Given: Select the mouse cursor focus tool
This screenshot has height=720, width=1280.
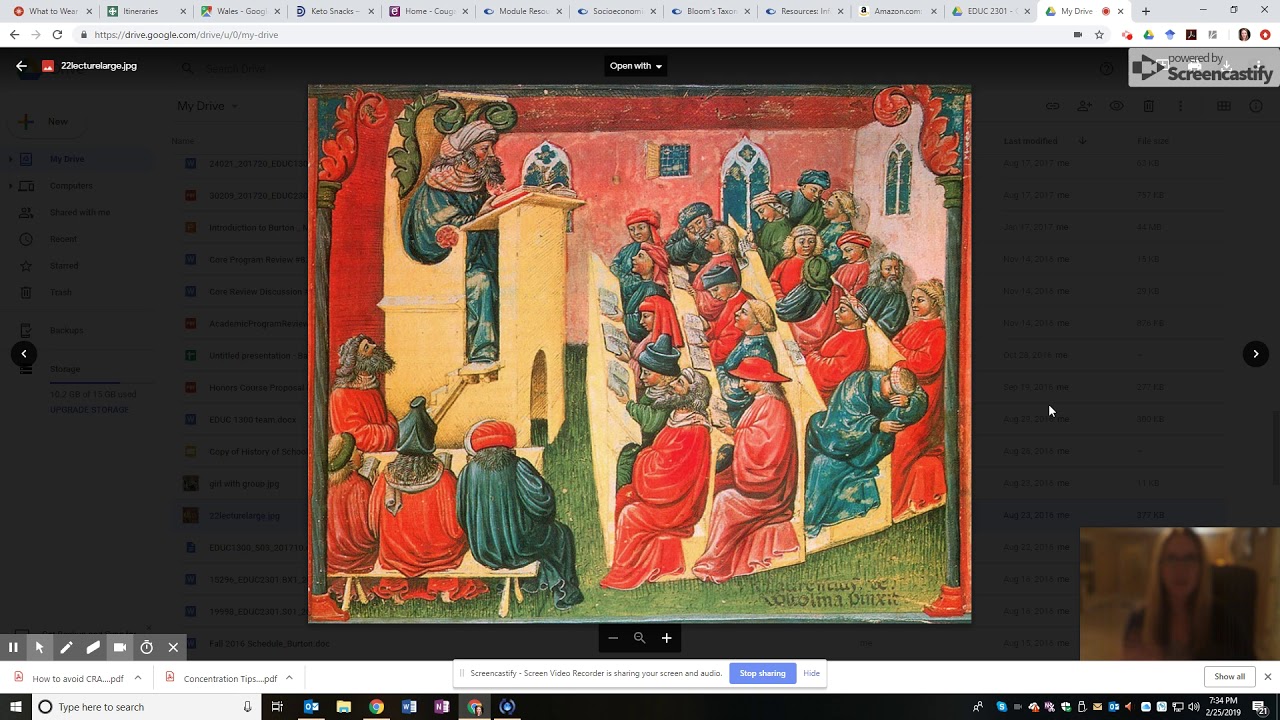Looking at the screenshot, I should pos(39,648).
